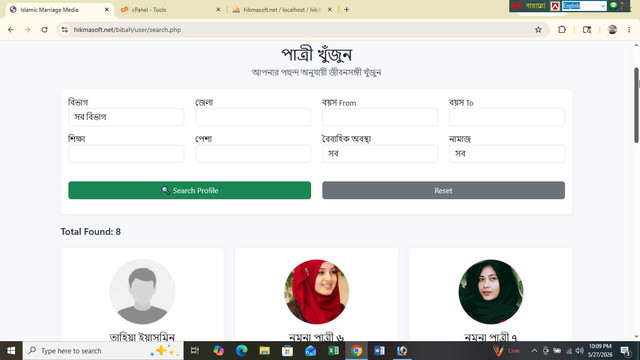Click the green Search Profile button
The width and height of the screenshot is (640, 360).
tap(190, 190)
